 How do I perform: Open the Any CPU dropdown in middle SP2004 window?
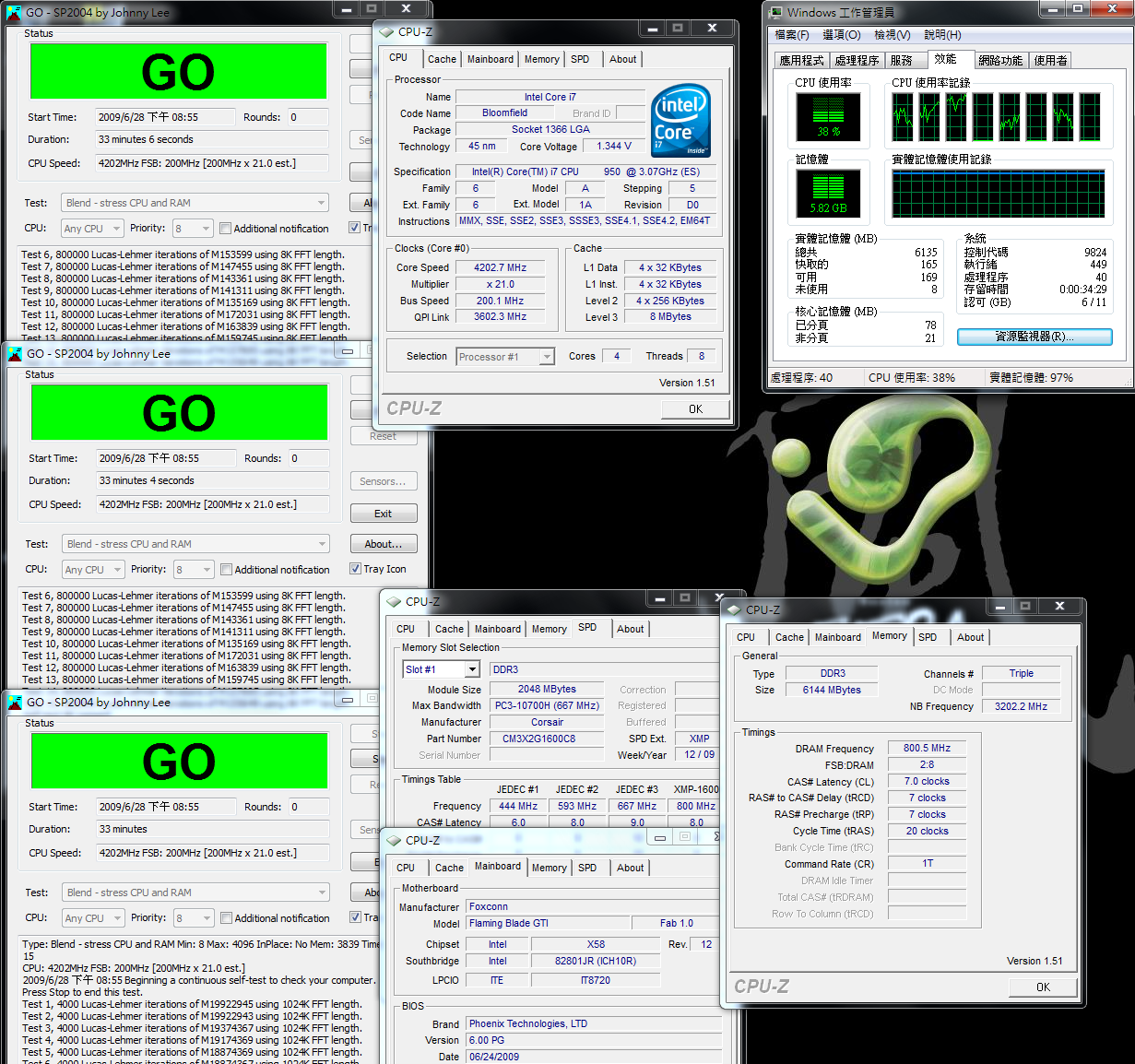pos(92,570)
